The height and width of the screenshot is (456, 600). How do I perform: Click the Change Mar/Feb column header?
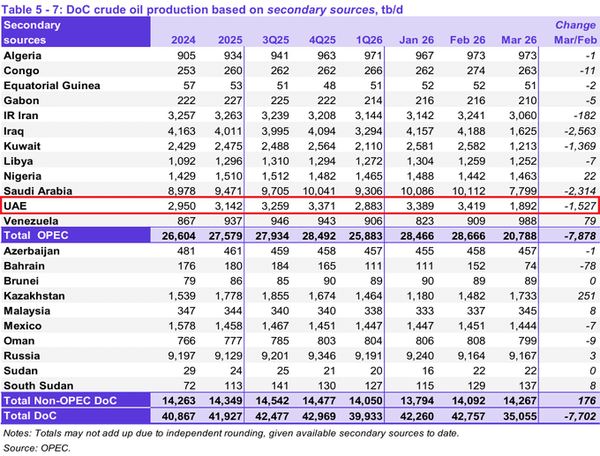(x=576, y=32)
